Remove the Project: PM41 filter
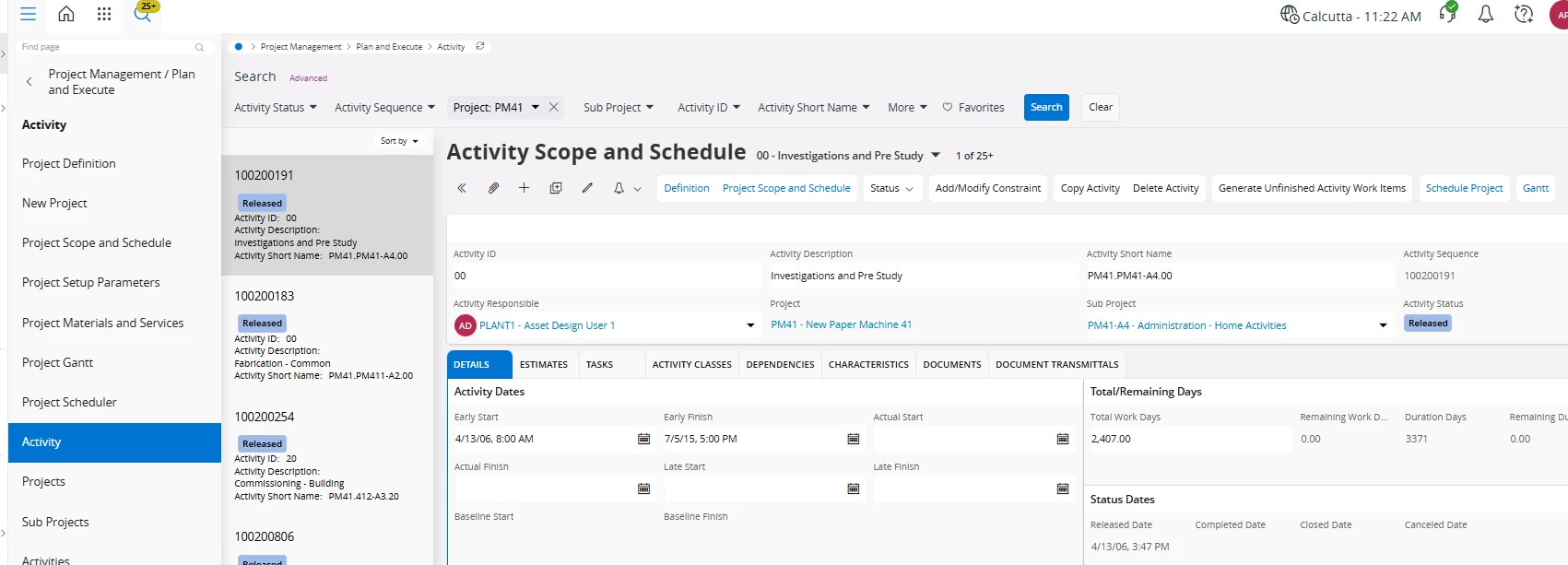1568x565 pixels. click(x=554, y=107)
